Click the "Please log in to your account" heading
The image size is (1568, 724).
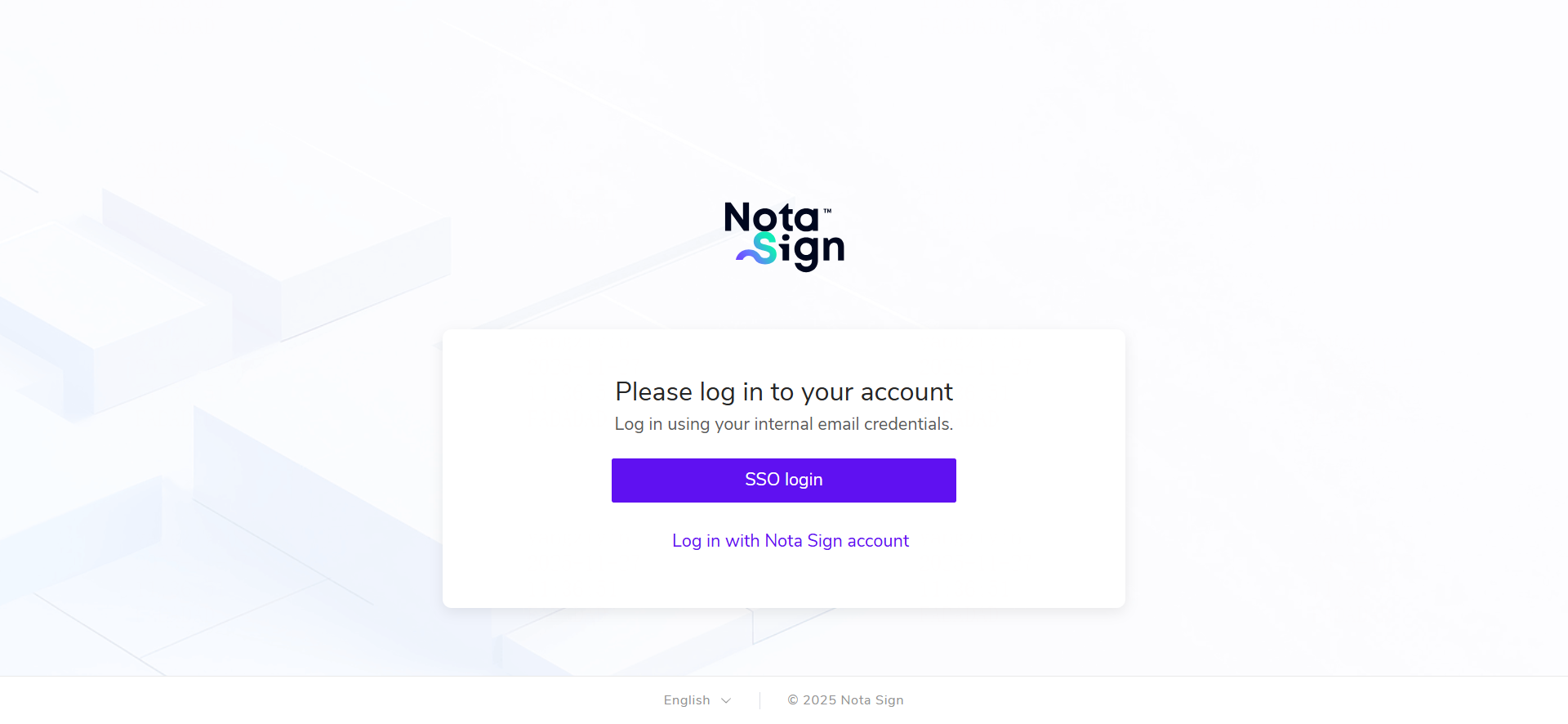tap(784, 392)
